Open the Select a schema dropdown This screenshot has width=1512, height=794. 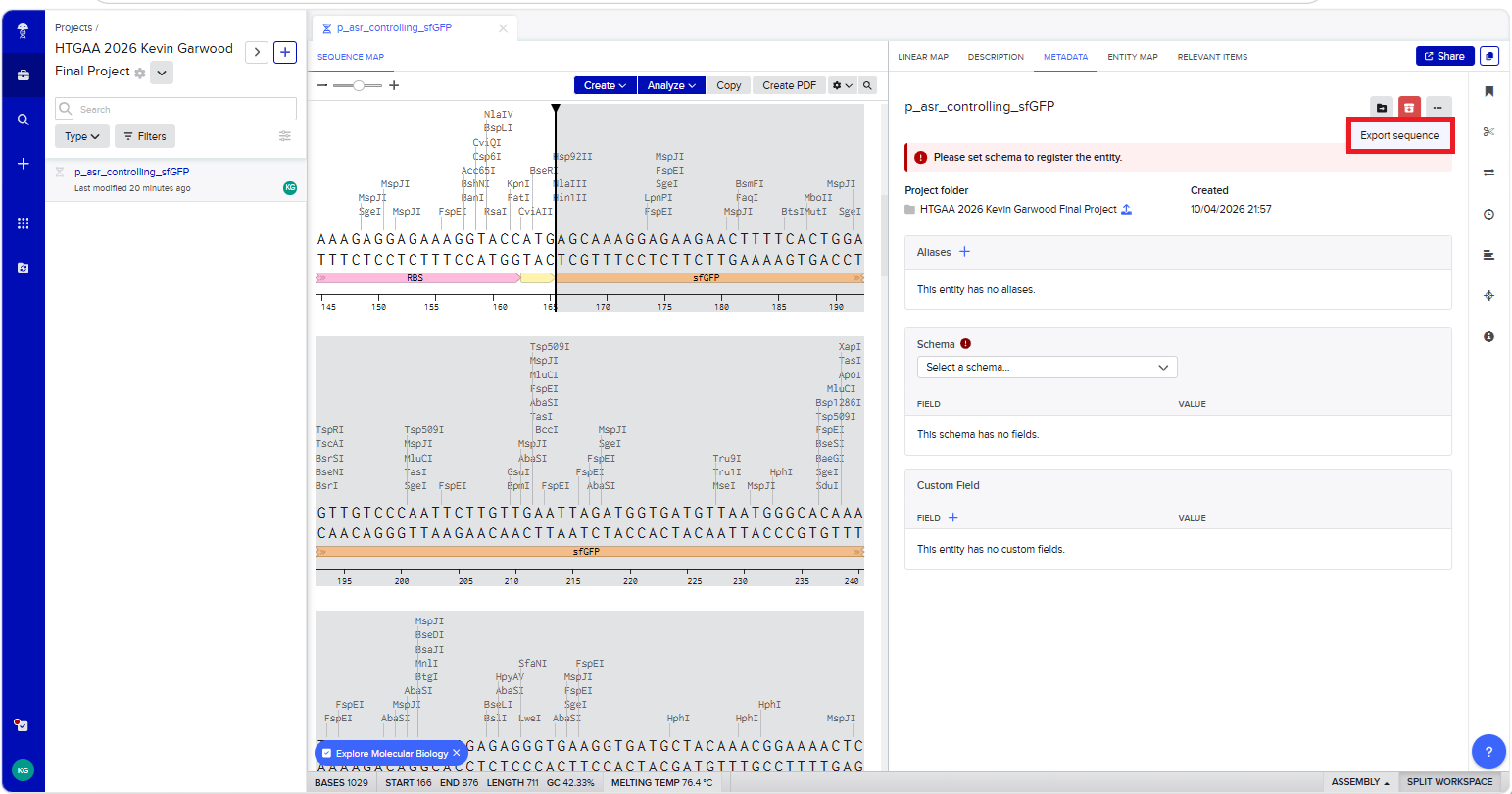pyautogui.click(x=1048, y=367)
